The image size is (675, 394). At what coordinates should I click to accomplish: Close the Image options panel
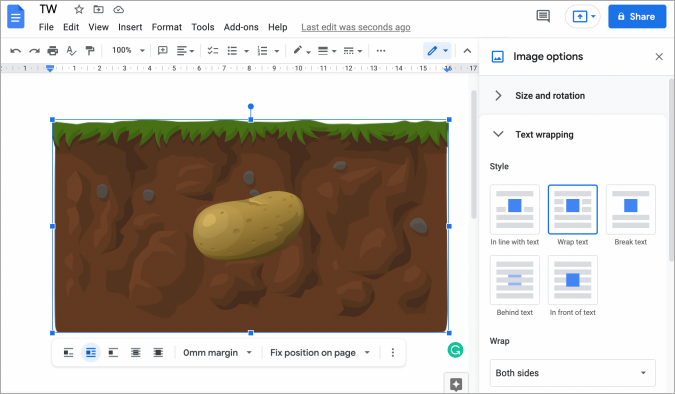[659, 56]
